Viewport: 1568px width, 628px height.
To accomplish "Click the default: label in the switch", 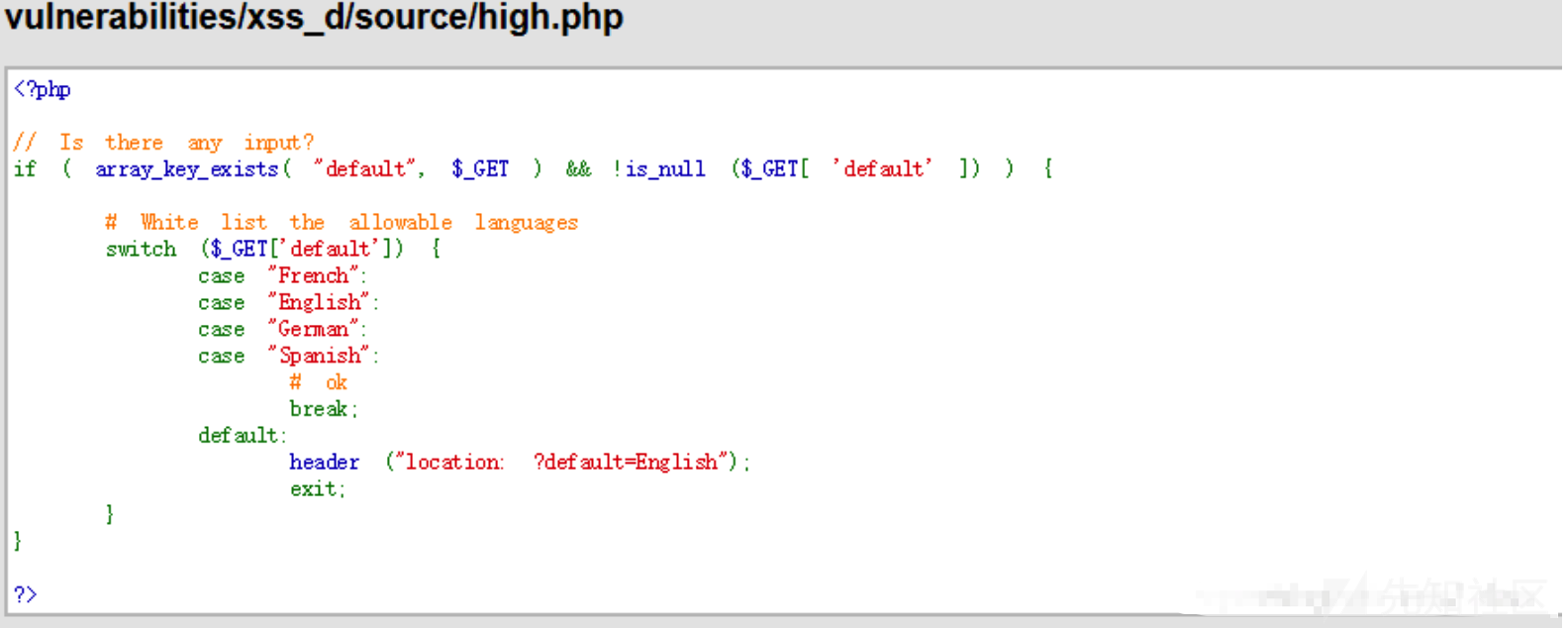I will pyautogui.click(x=243, y=436).
